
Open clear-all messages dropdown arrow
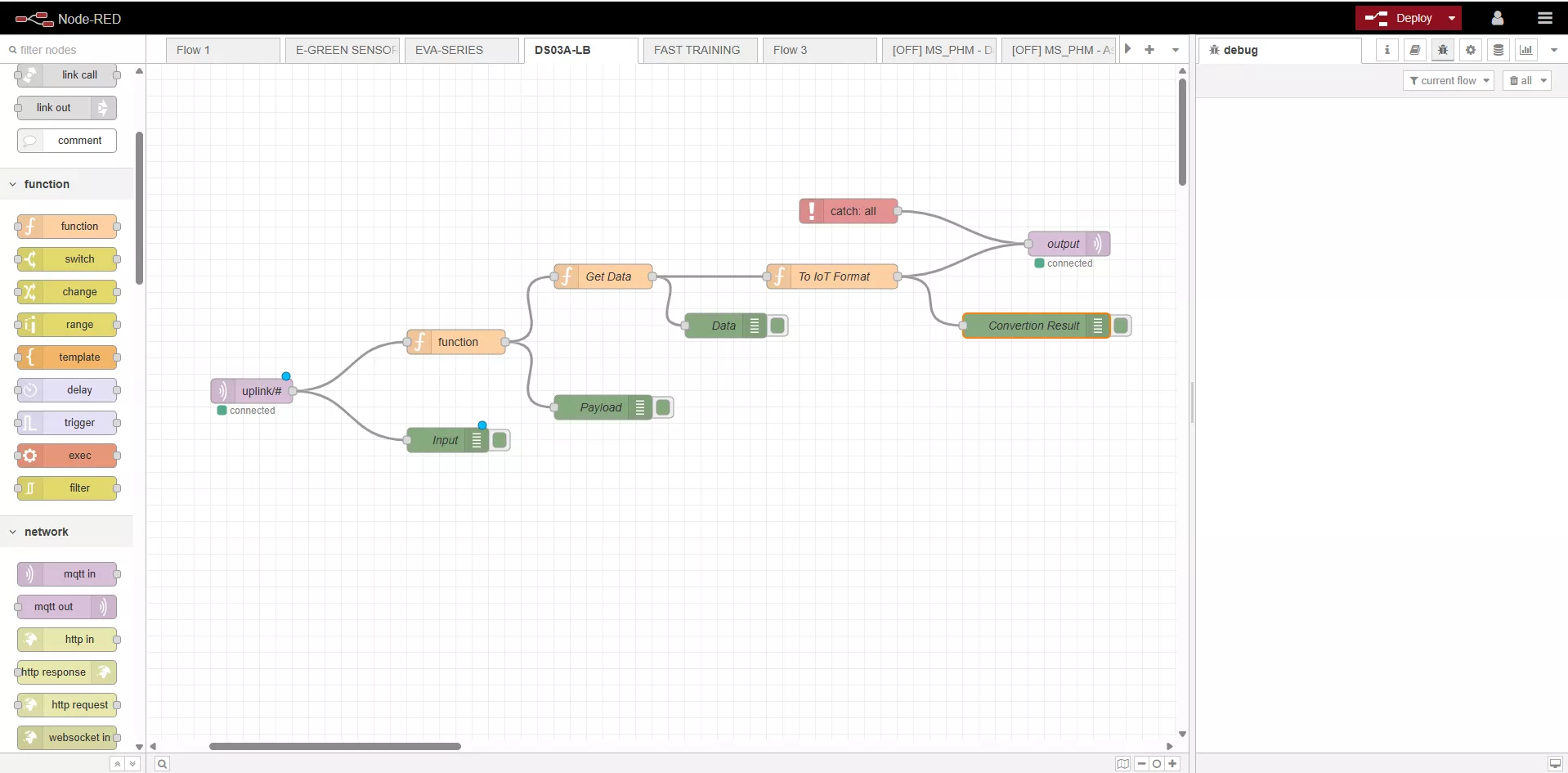tap(1543, 80)
